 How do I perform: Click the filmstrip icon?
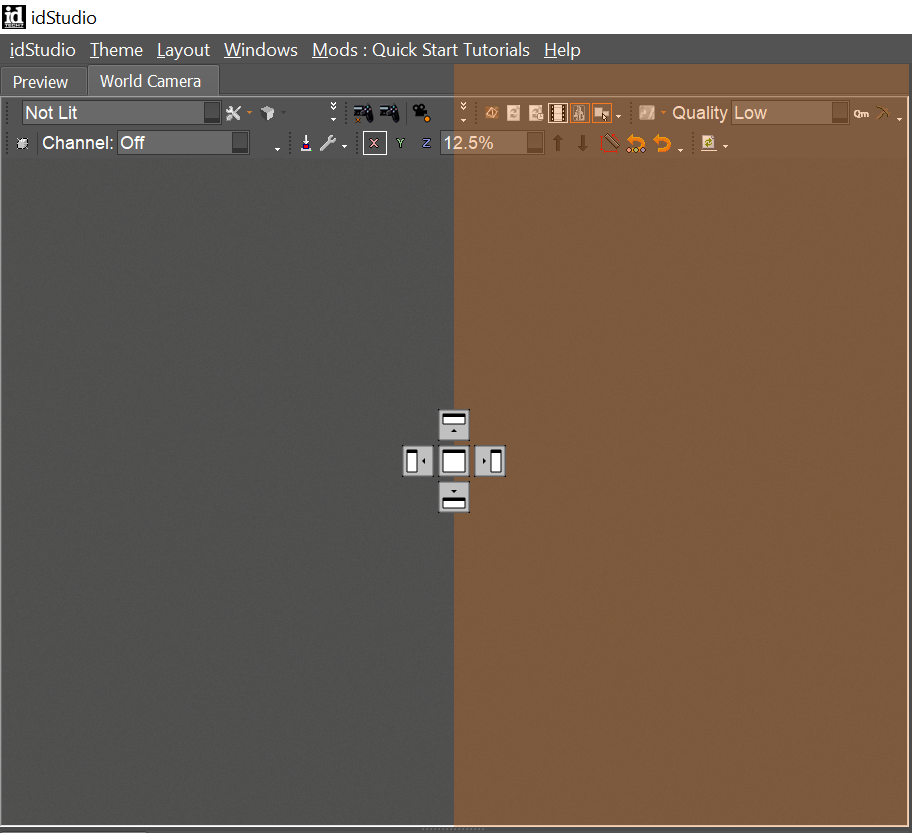(557, 113)
